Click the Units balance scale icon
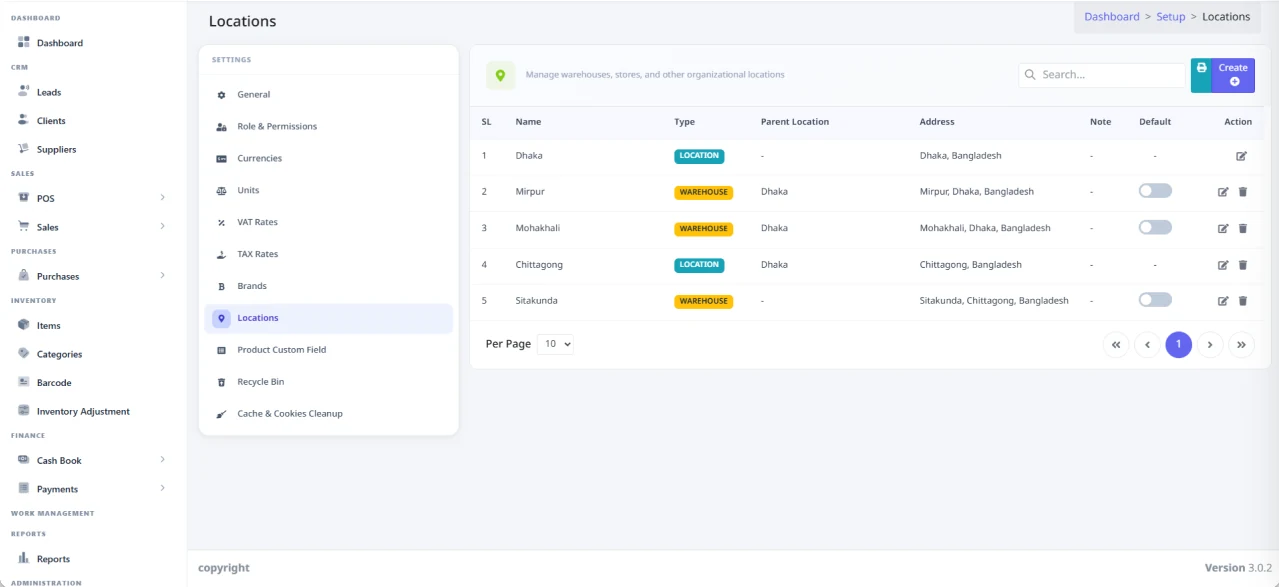 coord(222,191)
